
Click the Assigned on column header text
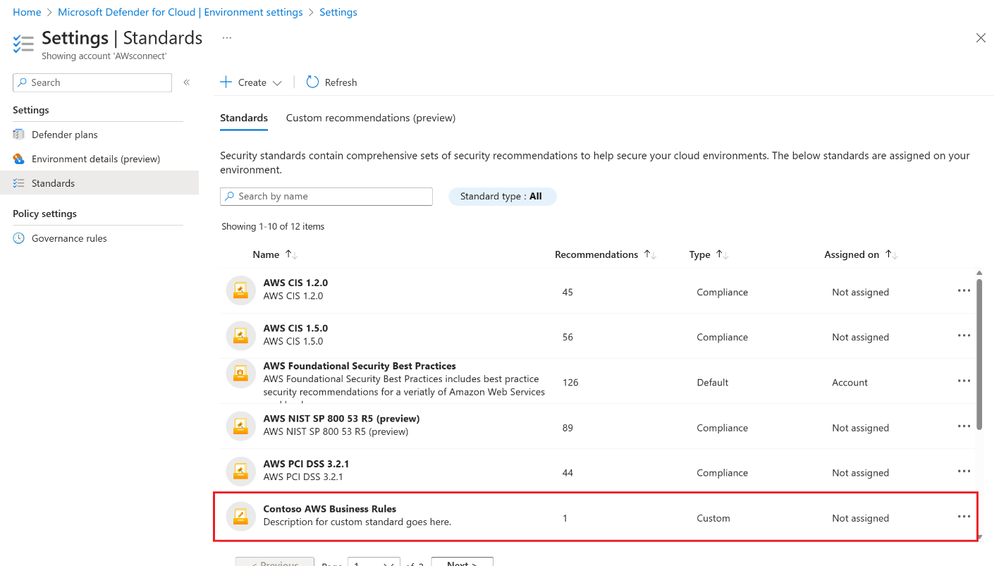pos(851,254)
